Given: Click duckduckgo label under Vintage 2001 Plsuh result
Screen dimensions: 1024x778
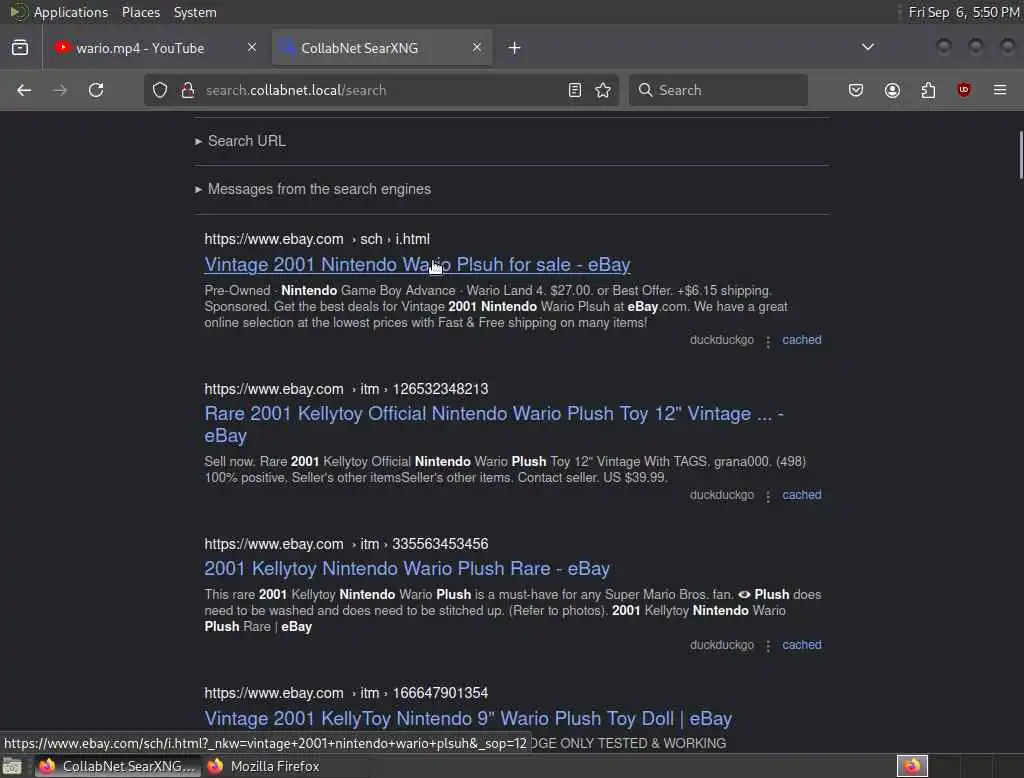Looking at the screenshot, I should tap(722, 340).
